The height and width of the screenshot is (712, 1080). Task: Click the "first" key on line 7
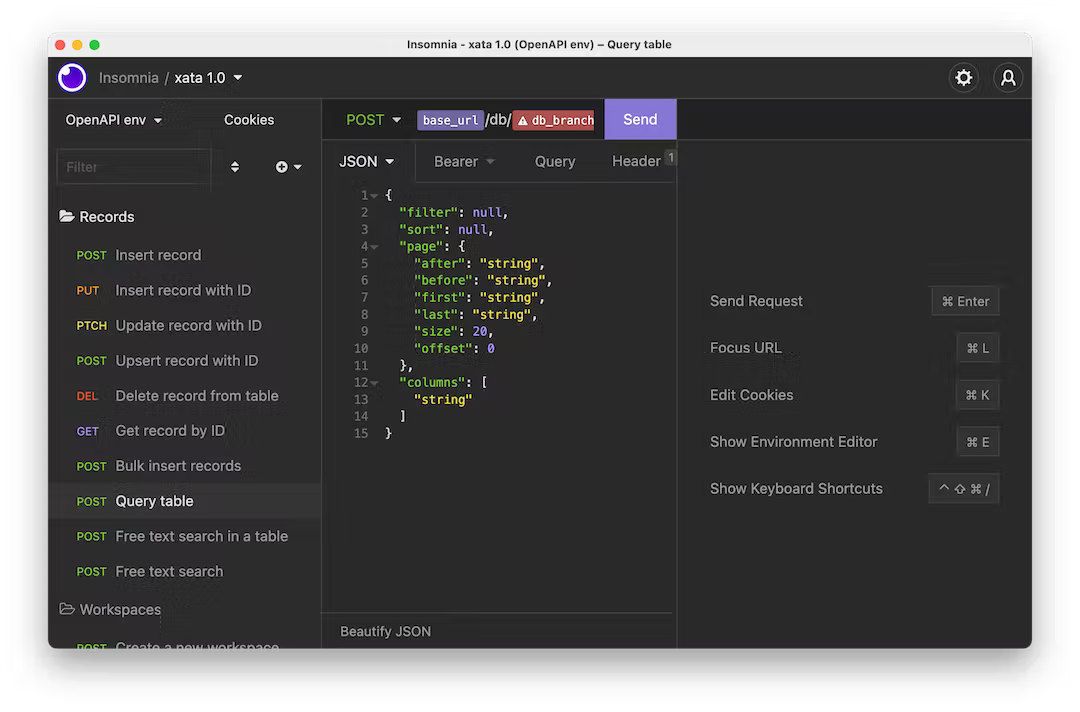point(439,297)
